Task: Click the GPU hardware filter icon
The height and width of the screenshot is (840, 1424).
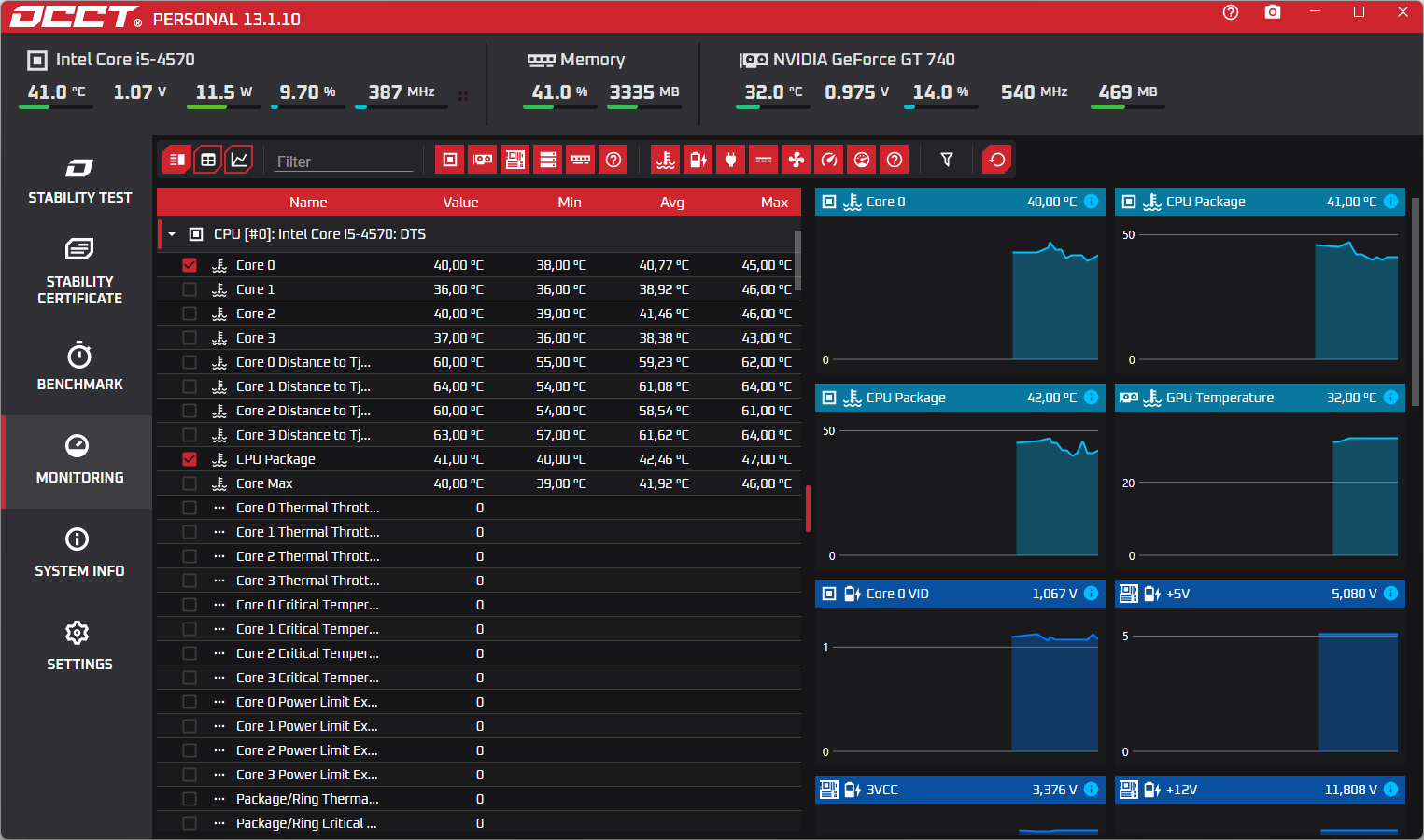Action: click(x=483, y=160)
